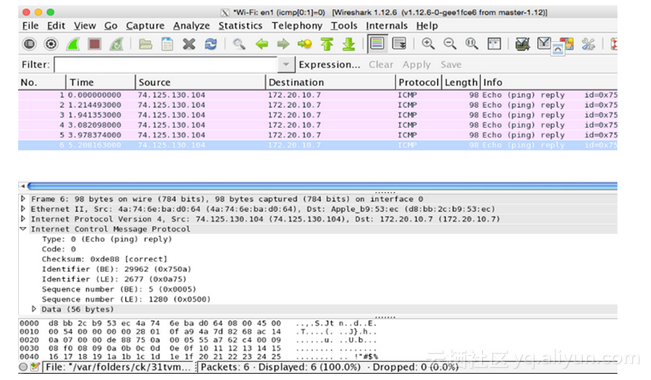Image resolution: width=651 pixels, height=380 pixels.
Task: Click in the display Filter text field
Action: click(x=166, y=65)
